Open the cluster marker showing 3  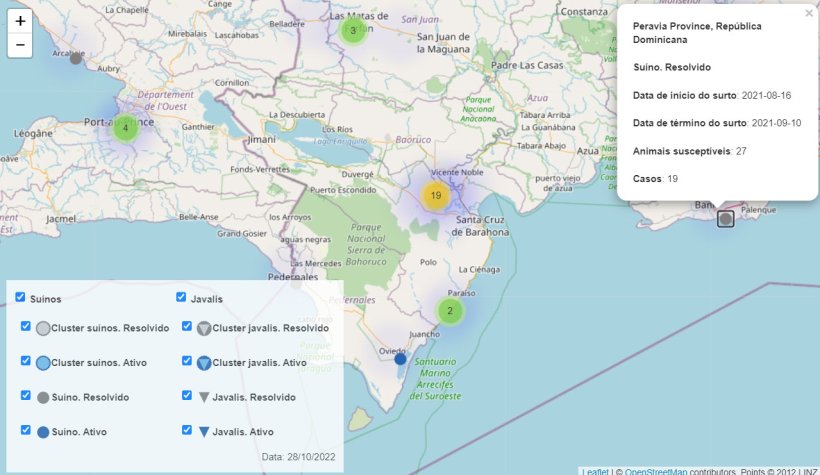352,31
